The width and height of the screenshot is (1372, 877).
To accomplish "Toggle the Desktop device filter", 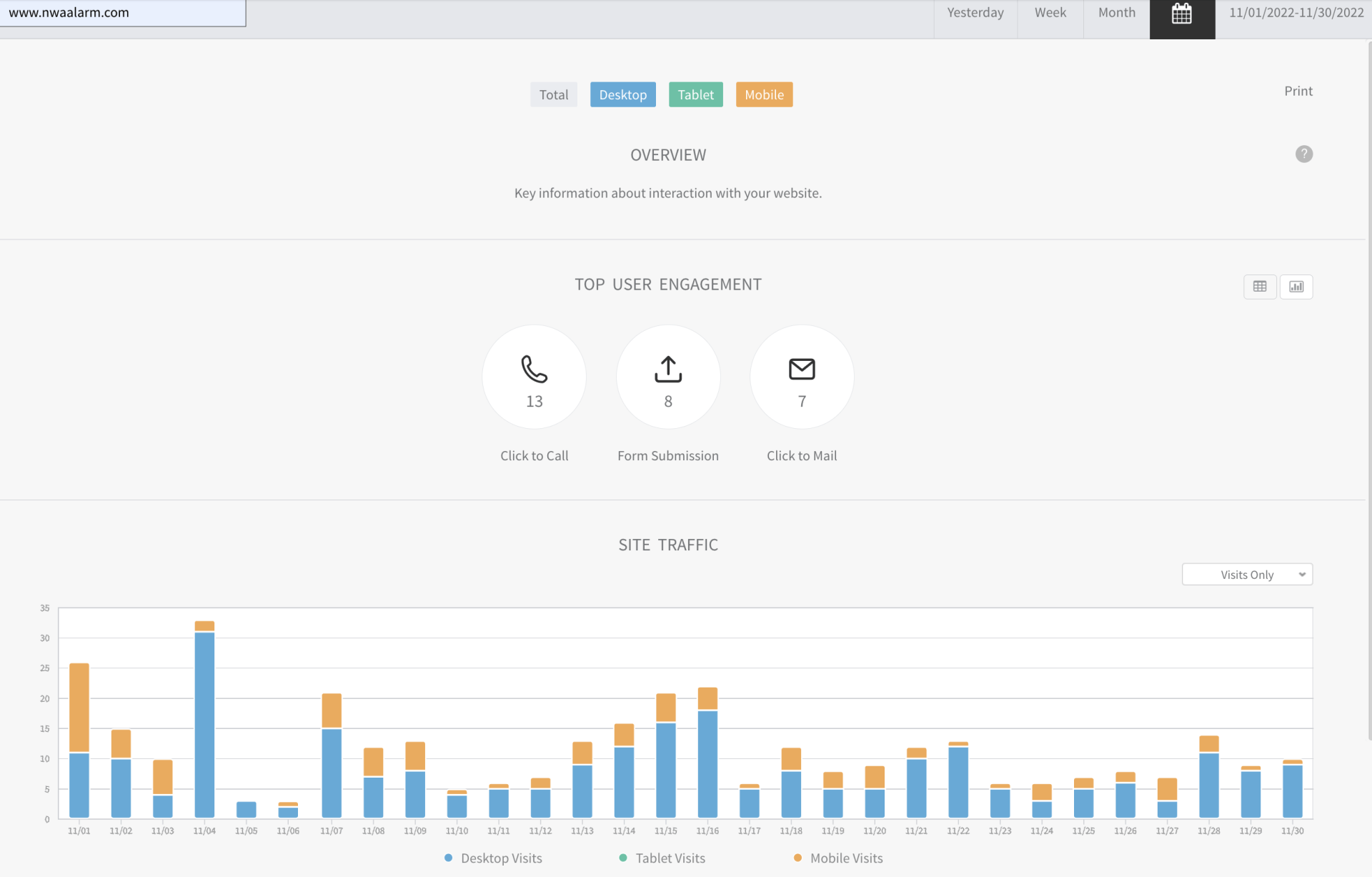I will (622, 95).
